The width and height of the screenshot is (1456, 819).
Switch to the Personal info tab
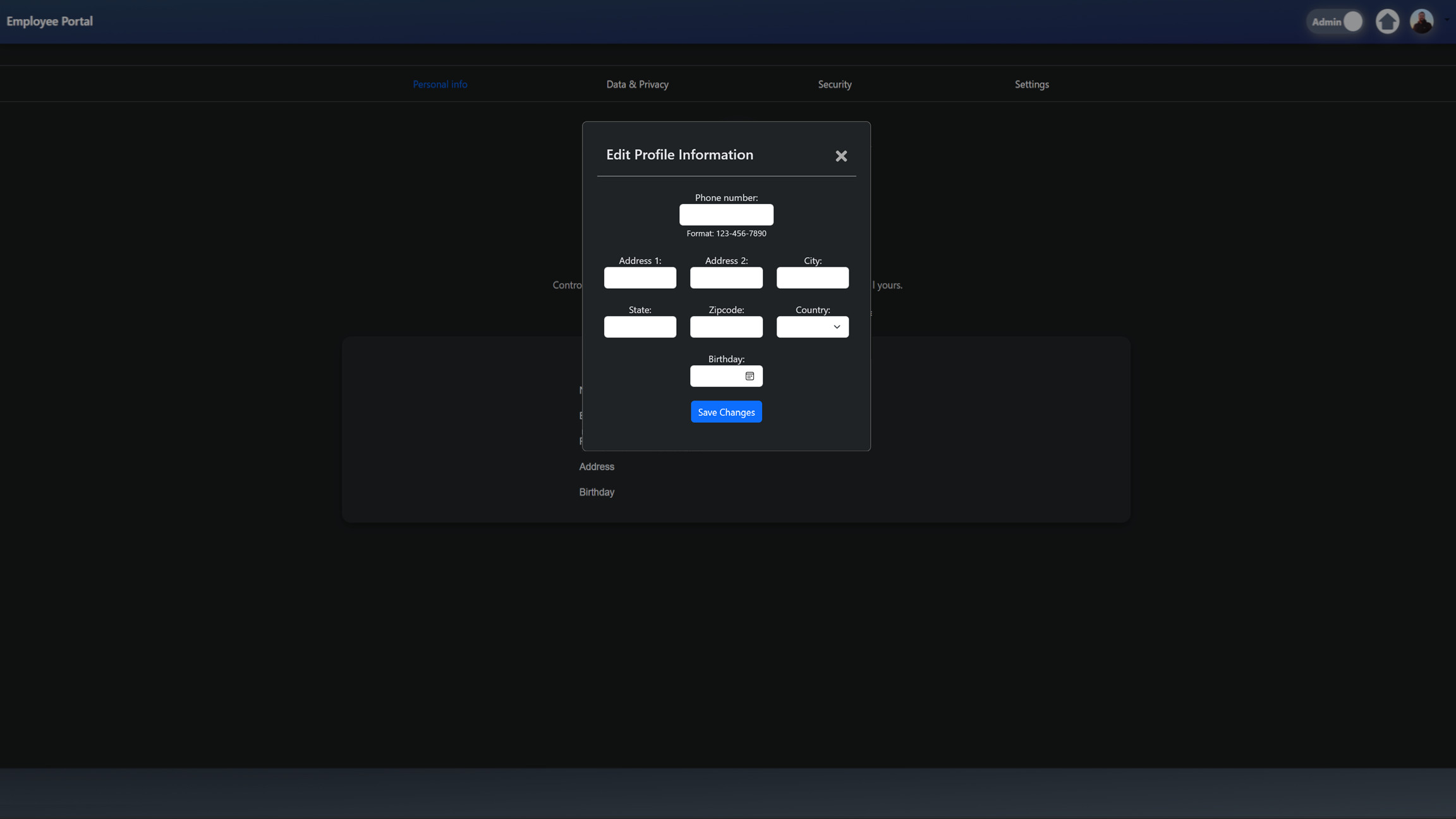pos(440,84)
